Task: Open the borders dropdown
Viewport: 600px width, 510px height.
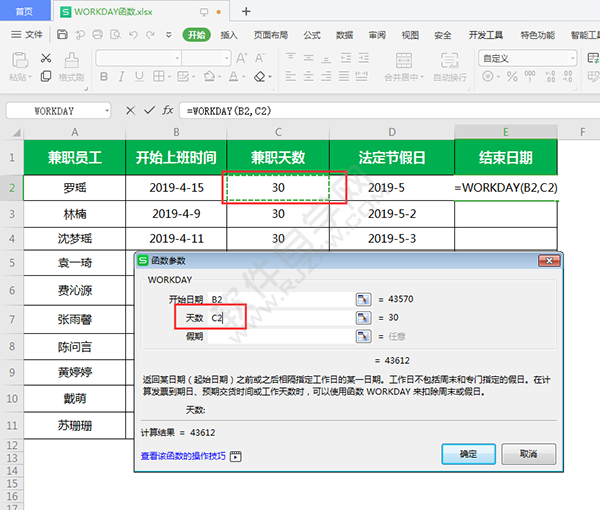Action: (169, 77)
